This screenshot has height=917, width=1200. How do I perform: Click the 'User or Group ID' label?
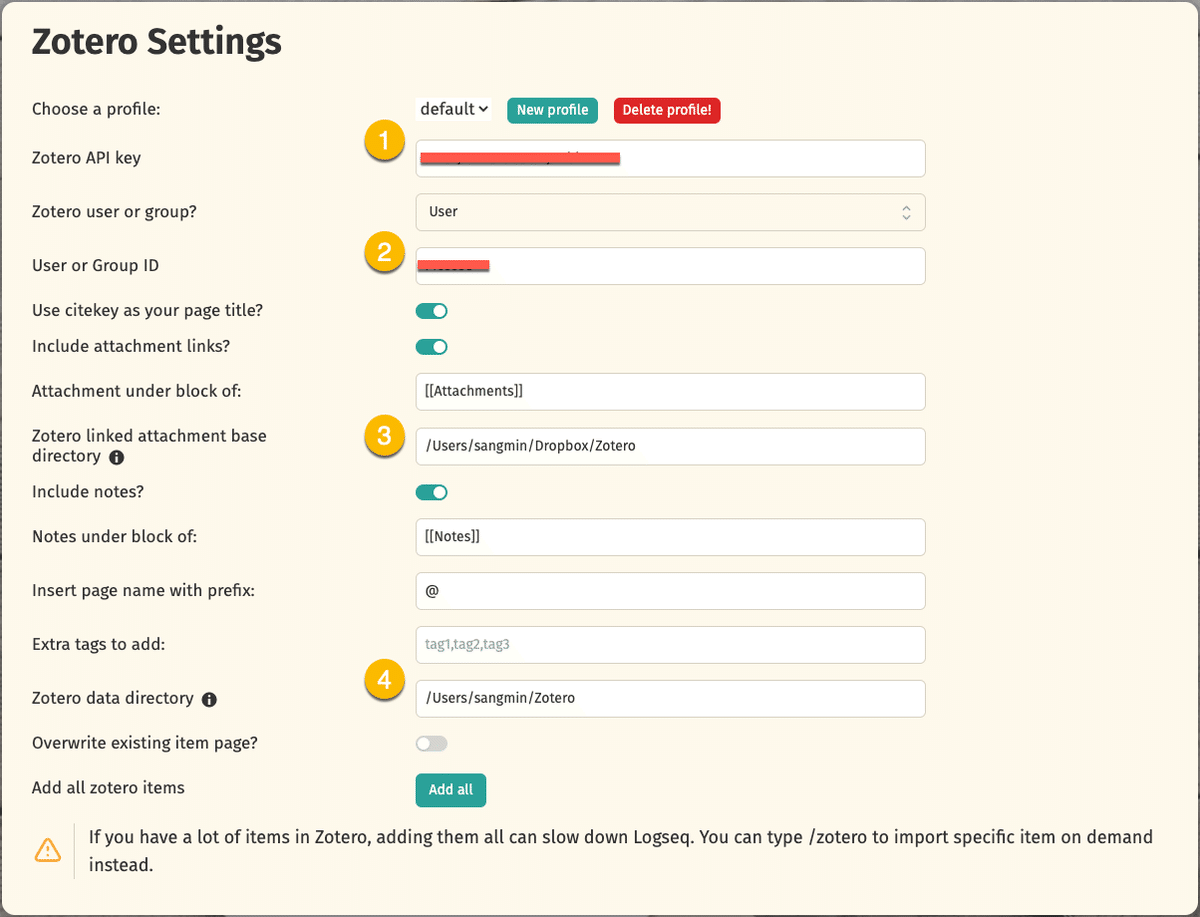click(x=95, y=266)
